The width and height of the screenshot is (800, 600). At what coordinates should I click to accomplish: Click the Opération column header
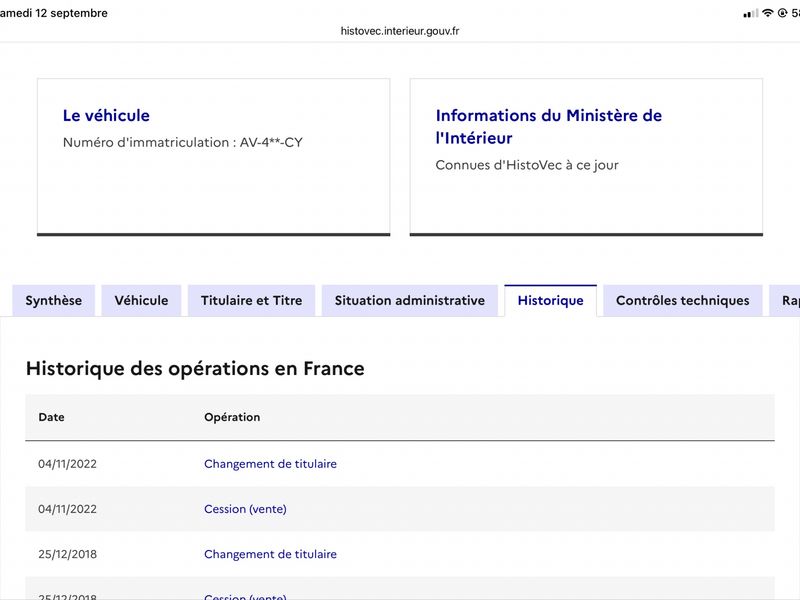(232, 417)
